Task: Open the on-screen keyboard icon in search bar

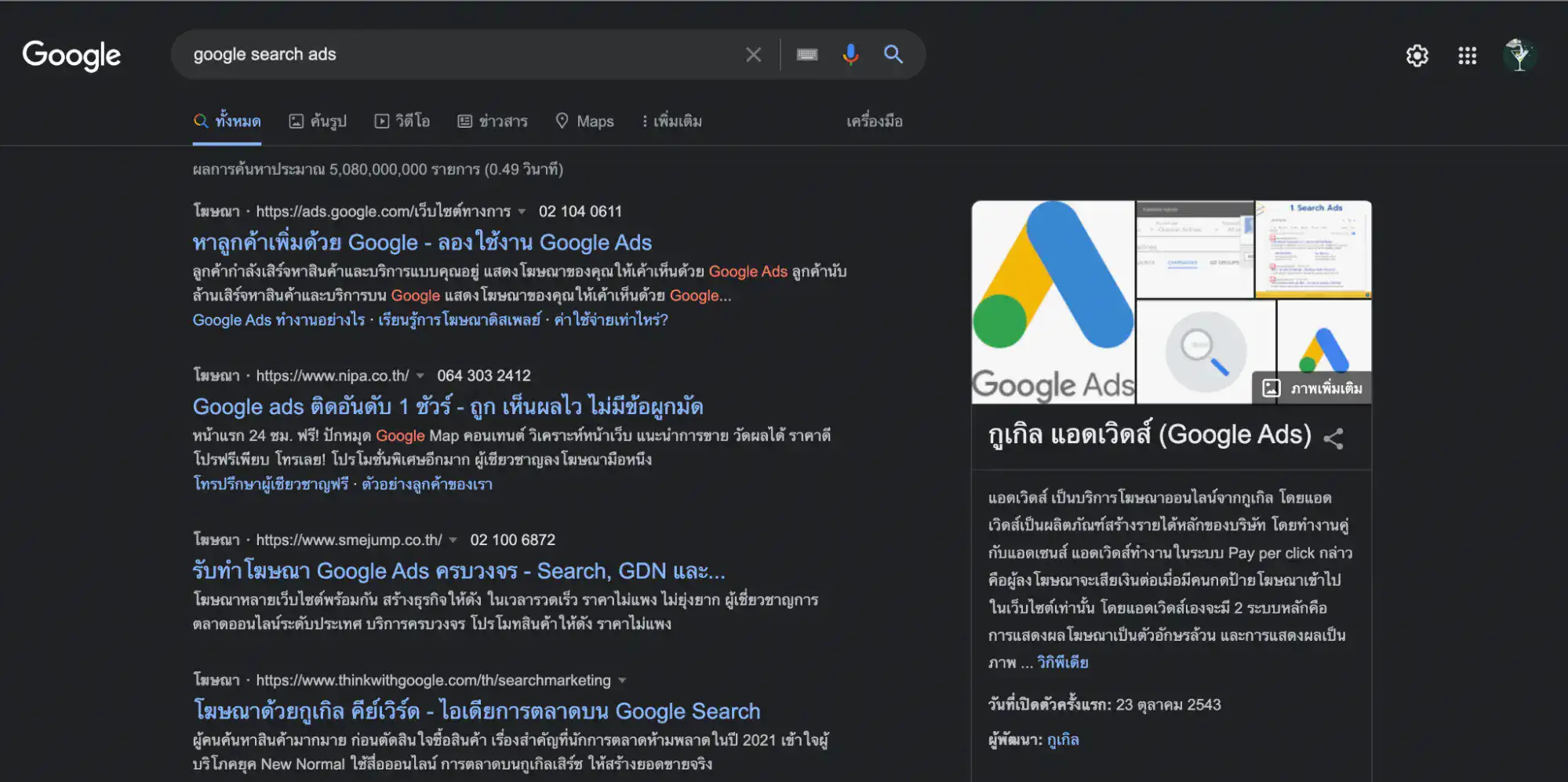Action: click(x=806, y=54)
